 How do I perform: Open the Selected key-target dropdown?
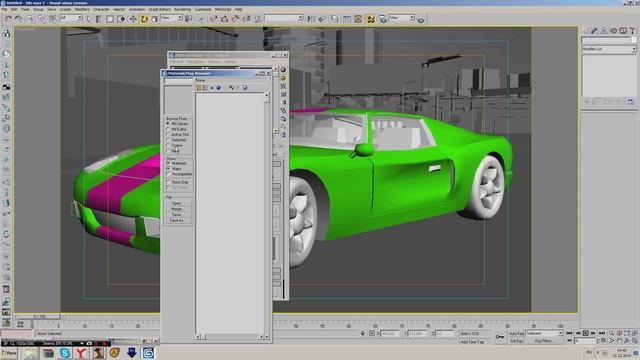[x=544, y=333]
